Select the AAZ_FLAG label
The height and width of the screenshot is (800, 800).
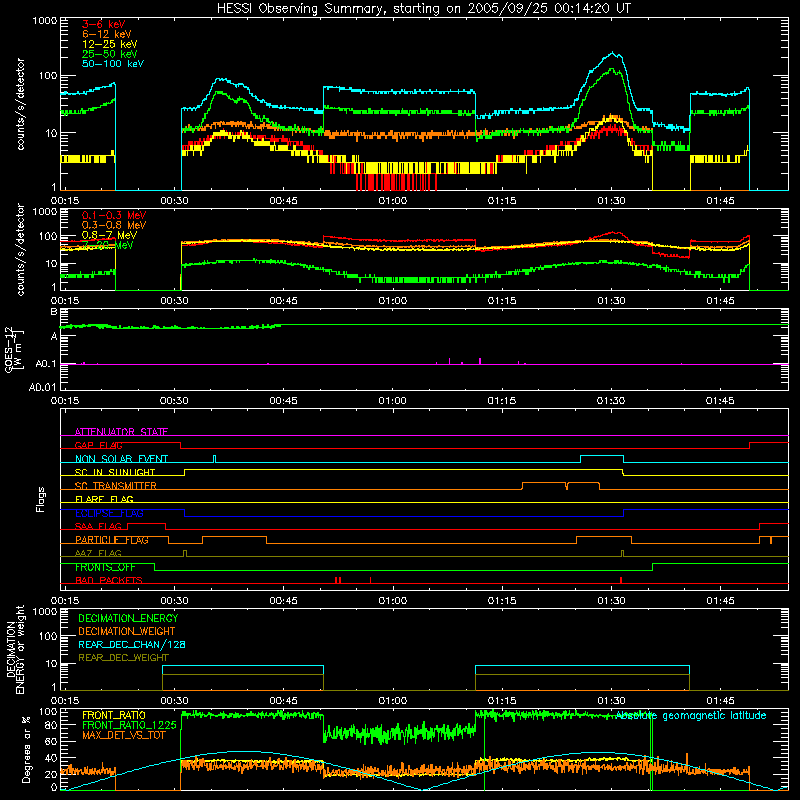(x=98, y=554)
